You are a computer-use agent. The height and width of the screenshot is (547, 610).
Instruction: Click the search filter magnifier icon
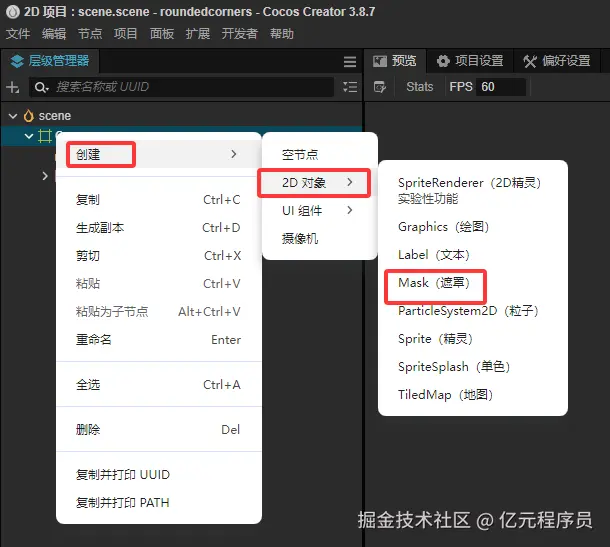[x=41, y=87]
